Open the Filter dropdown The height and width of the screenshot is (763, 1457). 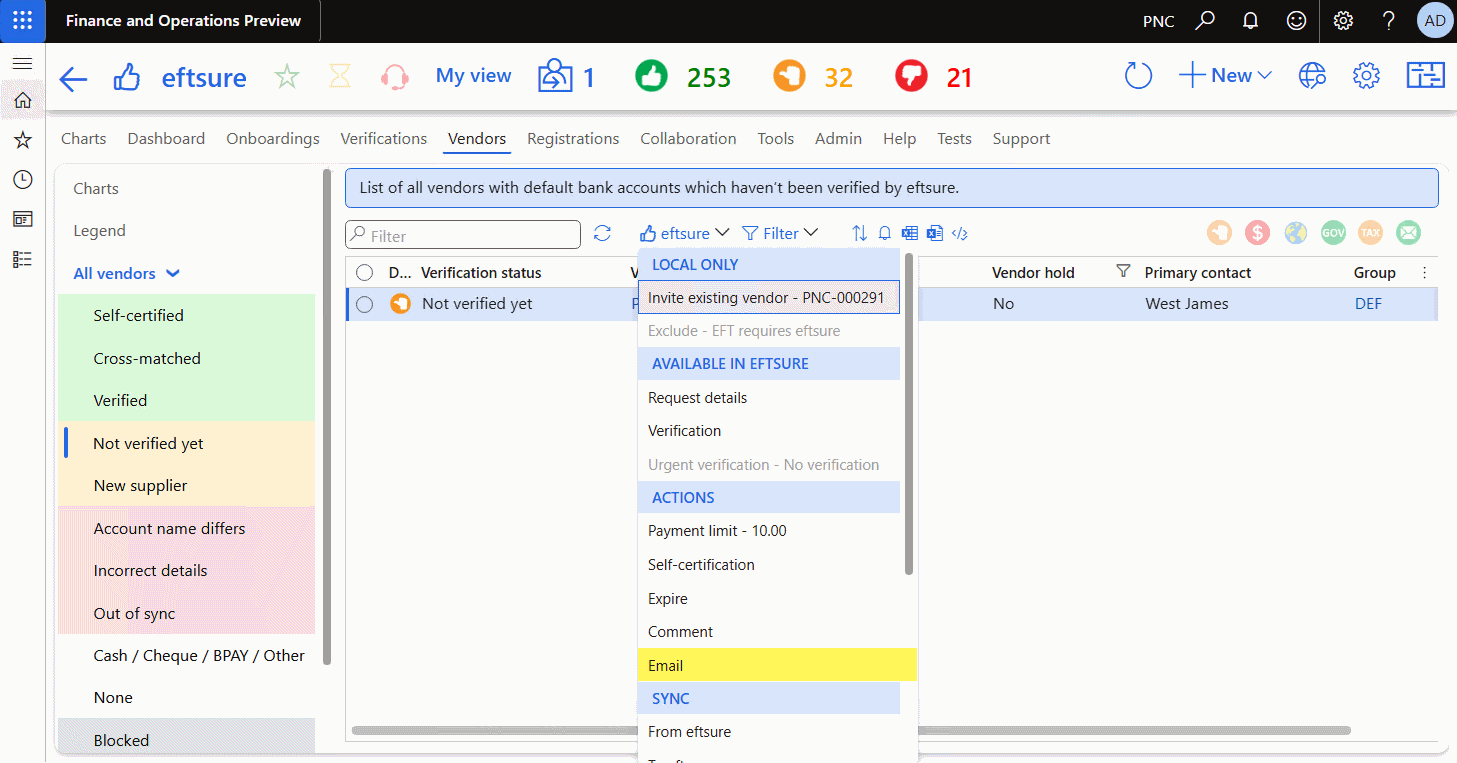781,233
